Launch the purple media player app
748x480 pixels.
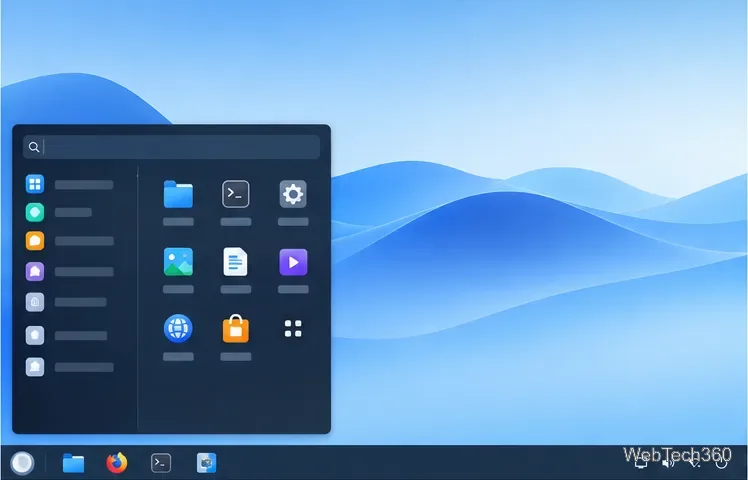pyautogui.click(x=293, y=262)
